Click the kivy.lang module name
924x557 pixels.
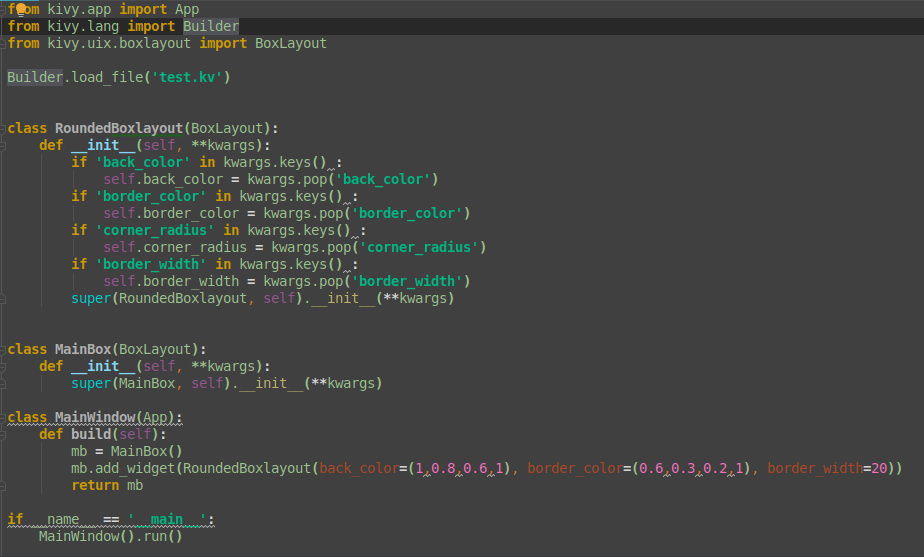(x=83, y=27)
